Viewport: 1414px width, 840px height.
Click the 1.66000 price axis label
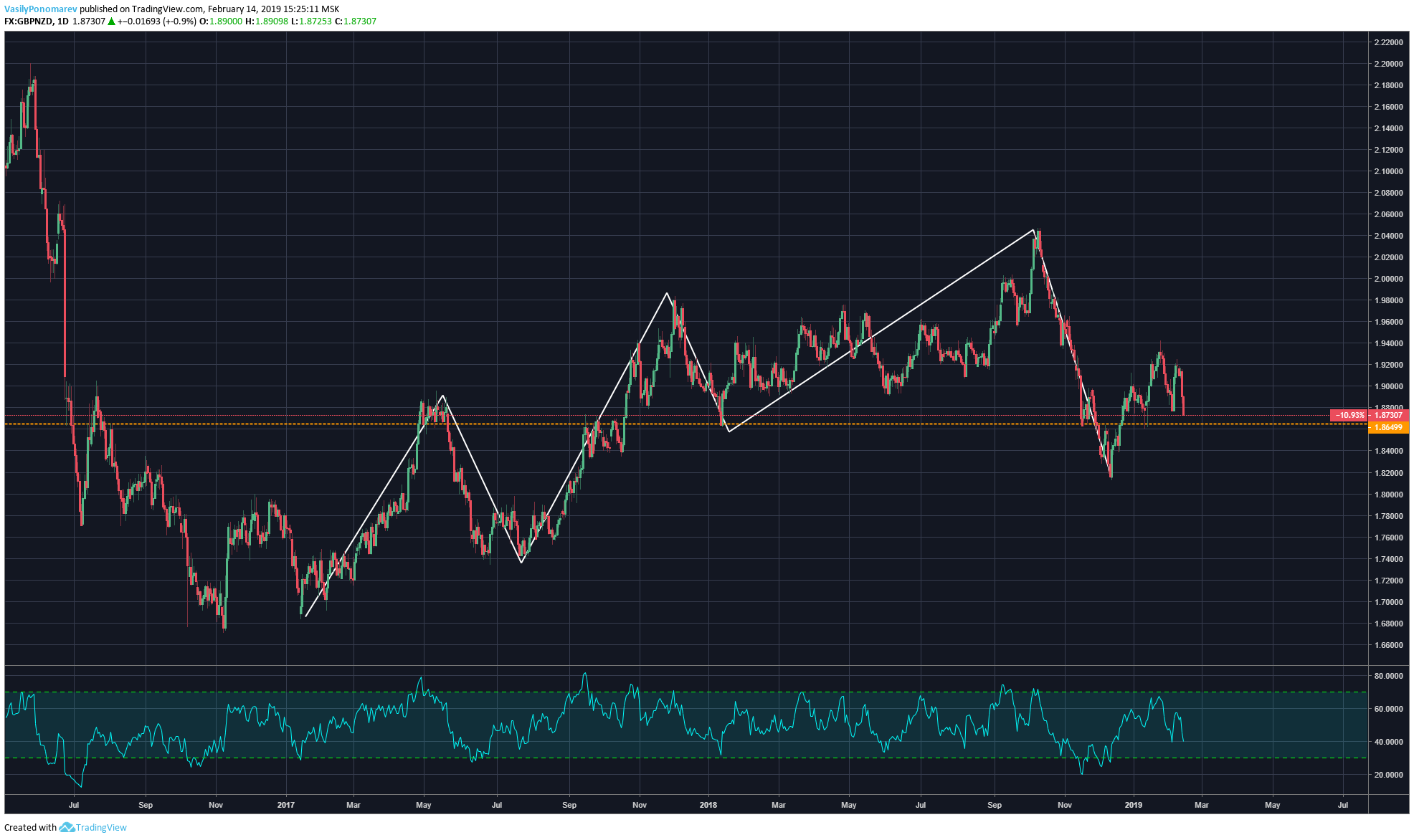(x=1388, y=645)
